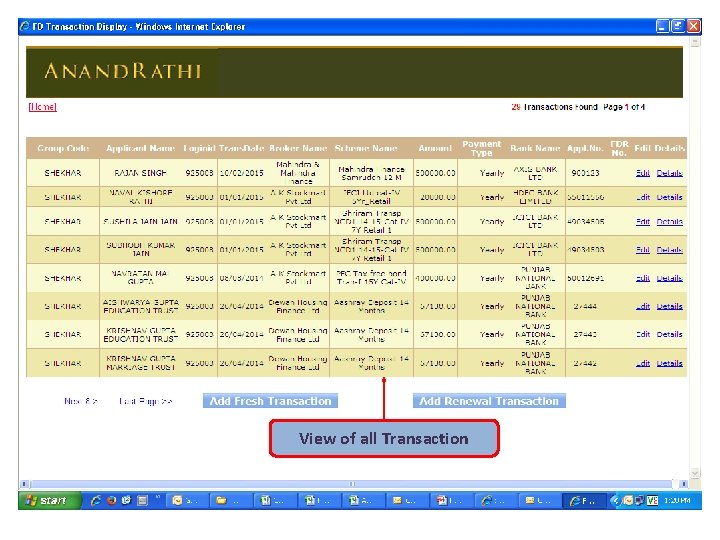Screen dimensions: 720x540
Task: Go to the Next page link
Action: pos(81,401)
